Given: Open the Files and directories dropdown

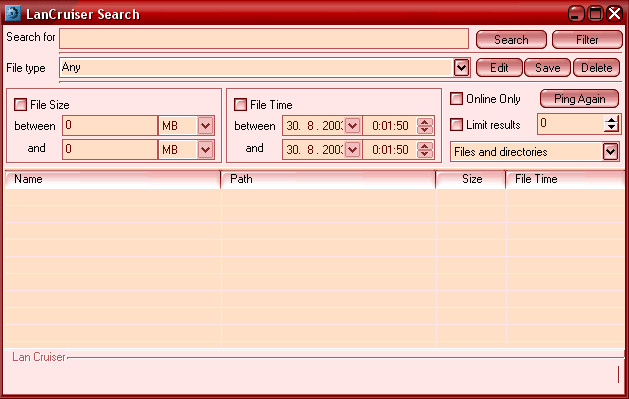Looking at the screenshot, I should [x=610, y=152].
